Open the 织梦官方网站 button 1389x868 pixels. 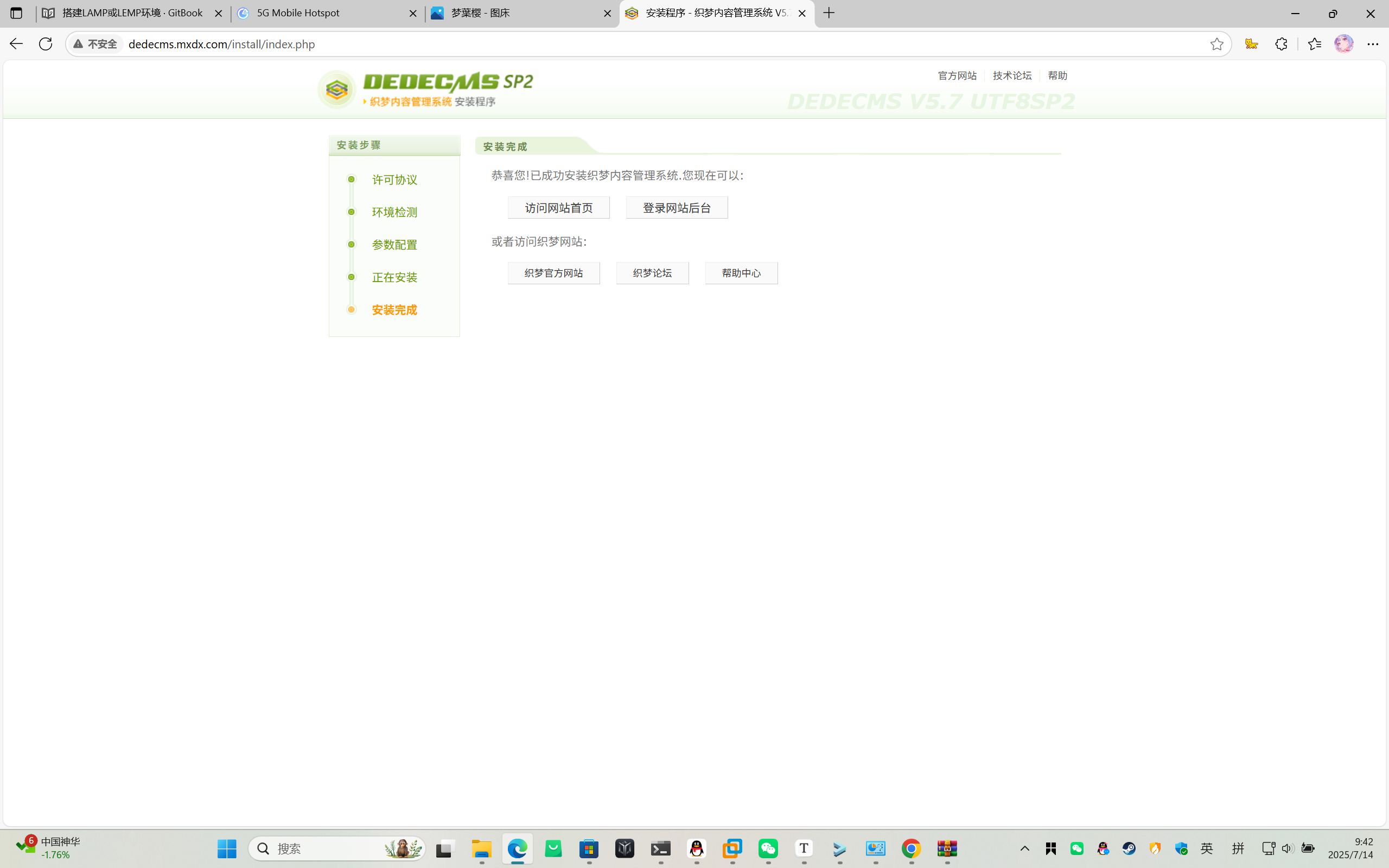[553, 273]
